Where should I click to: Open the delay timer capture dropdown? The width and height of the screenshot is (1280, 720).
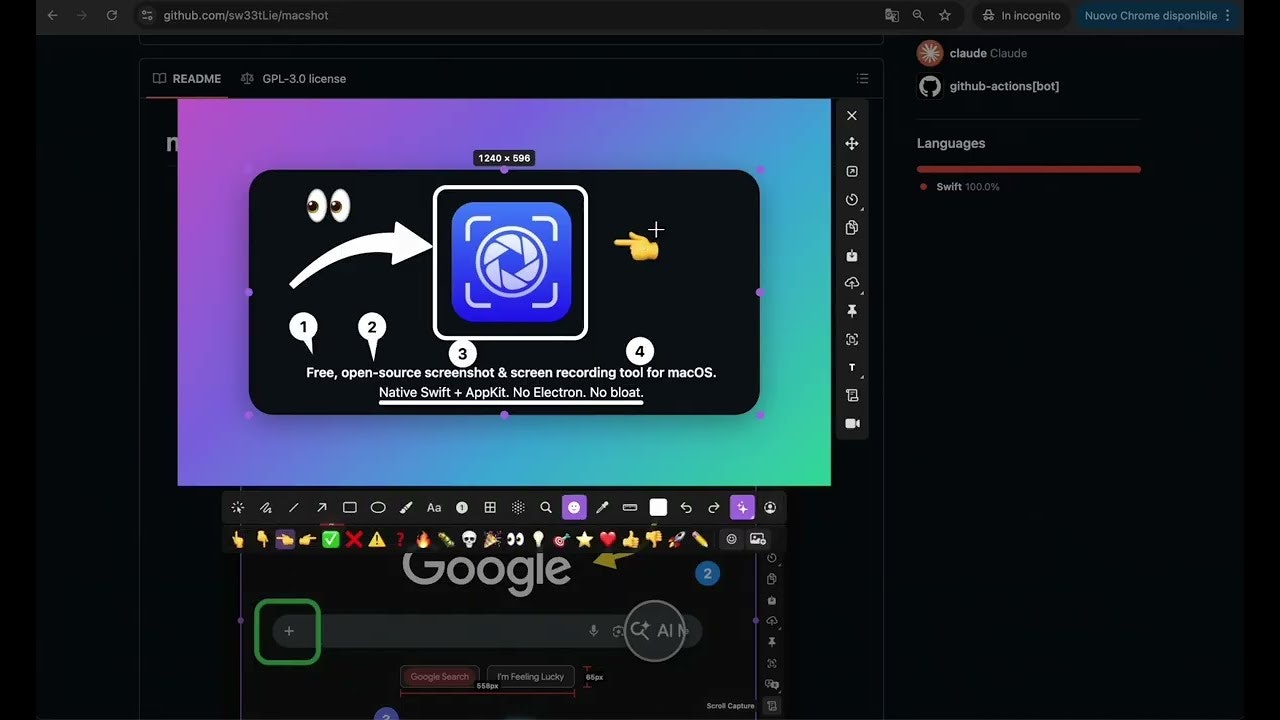(852, 199)
